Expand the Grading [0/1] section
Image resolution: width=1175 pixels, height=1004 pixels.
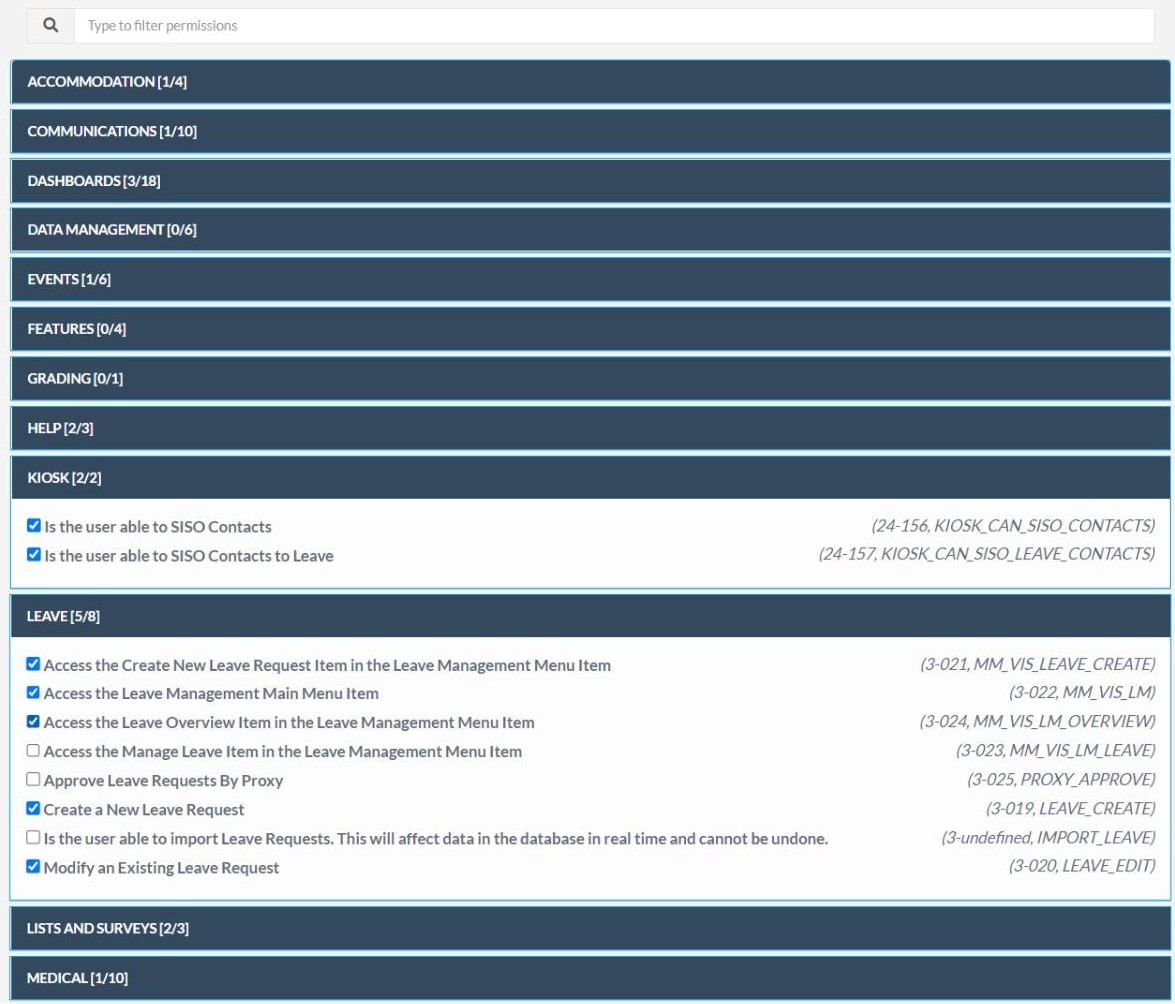point(590,378)
